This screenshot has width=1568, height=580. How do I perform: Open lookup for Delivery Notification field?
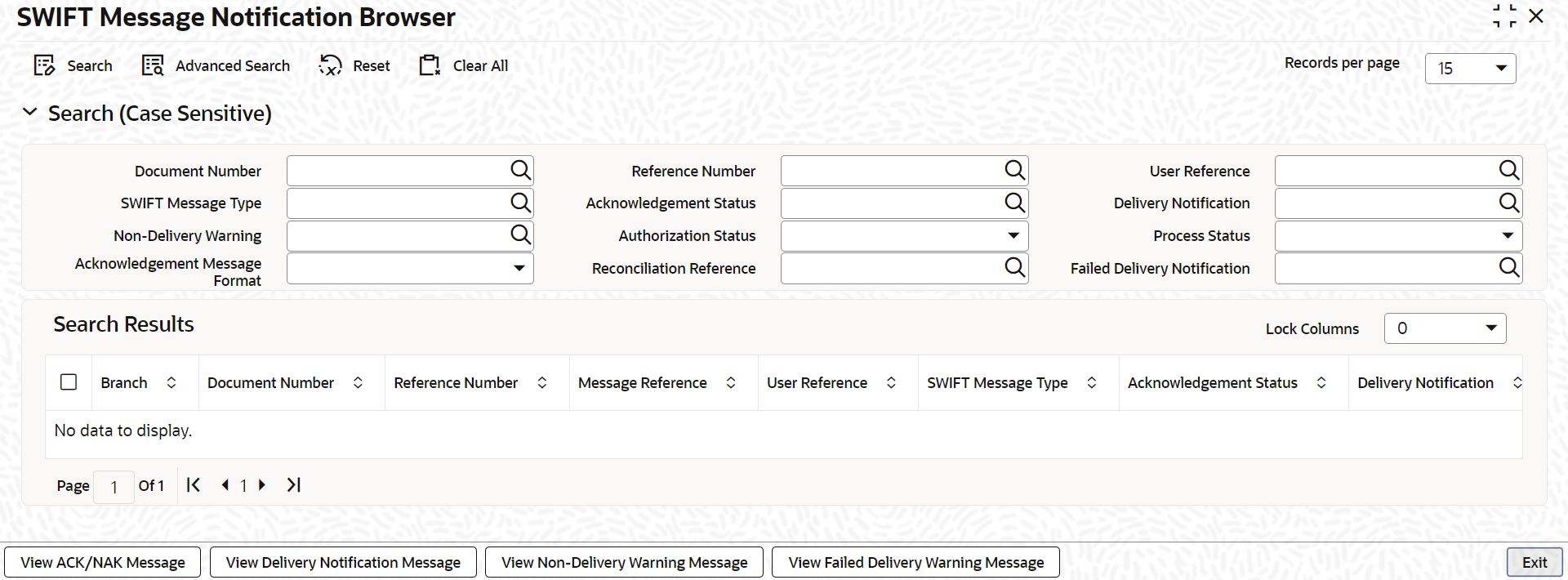(x=1508, y=203)
